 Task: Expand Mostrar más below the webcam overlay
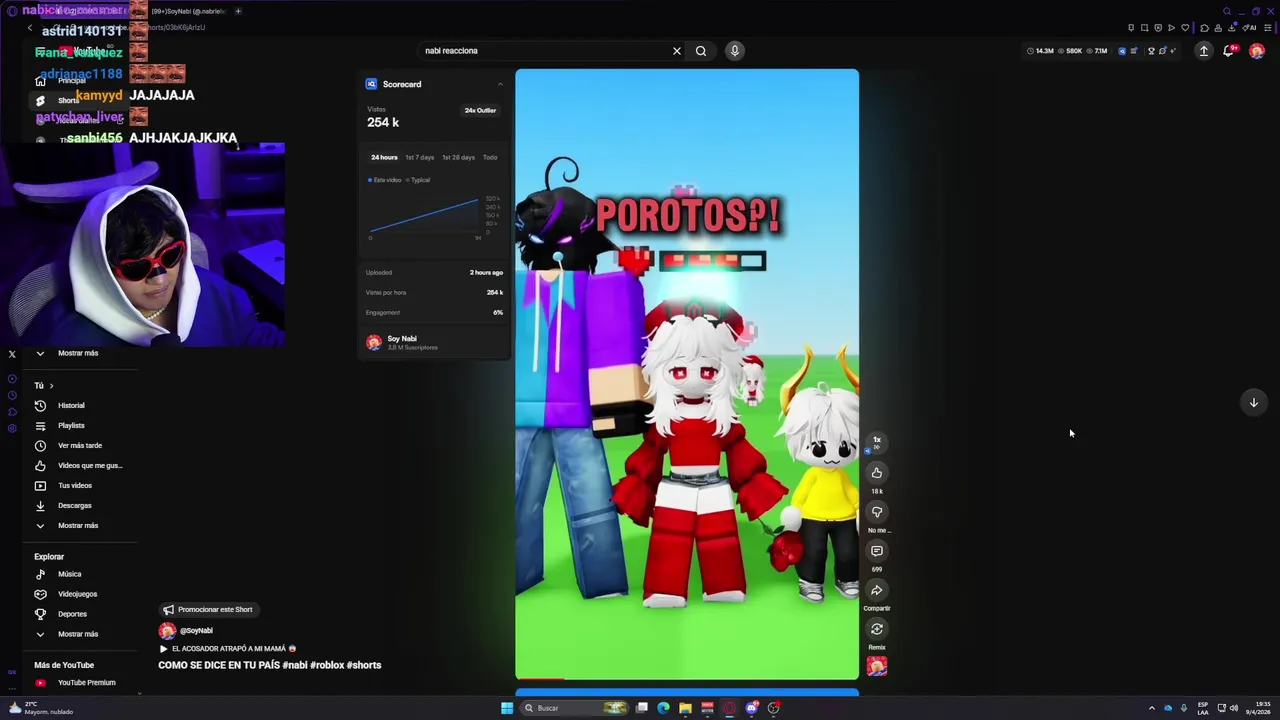click(x=78, y=353)
